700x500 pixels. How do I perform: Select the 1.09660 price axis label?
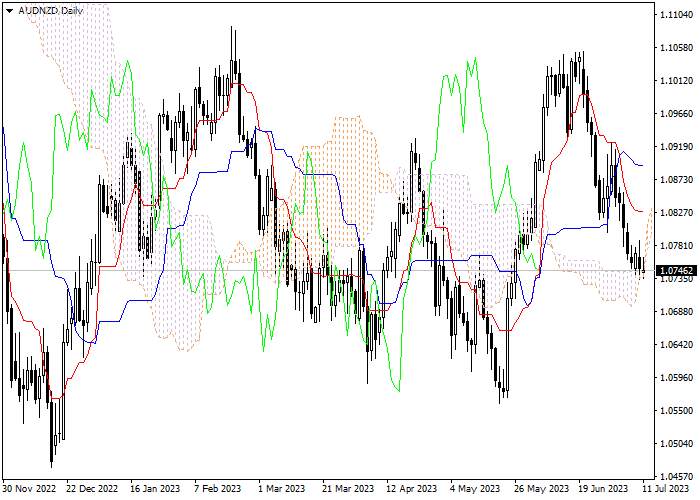point(677,113)
